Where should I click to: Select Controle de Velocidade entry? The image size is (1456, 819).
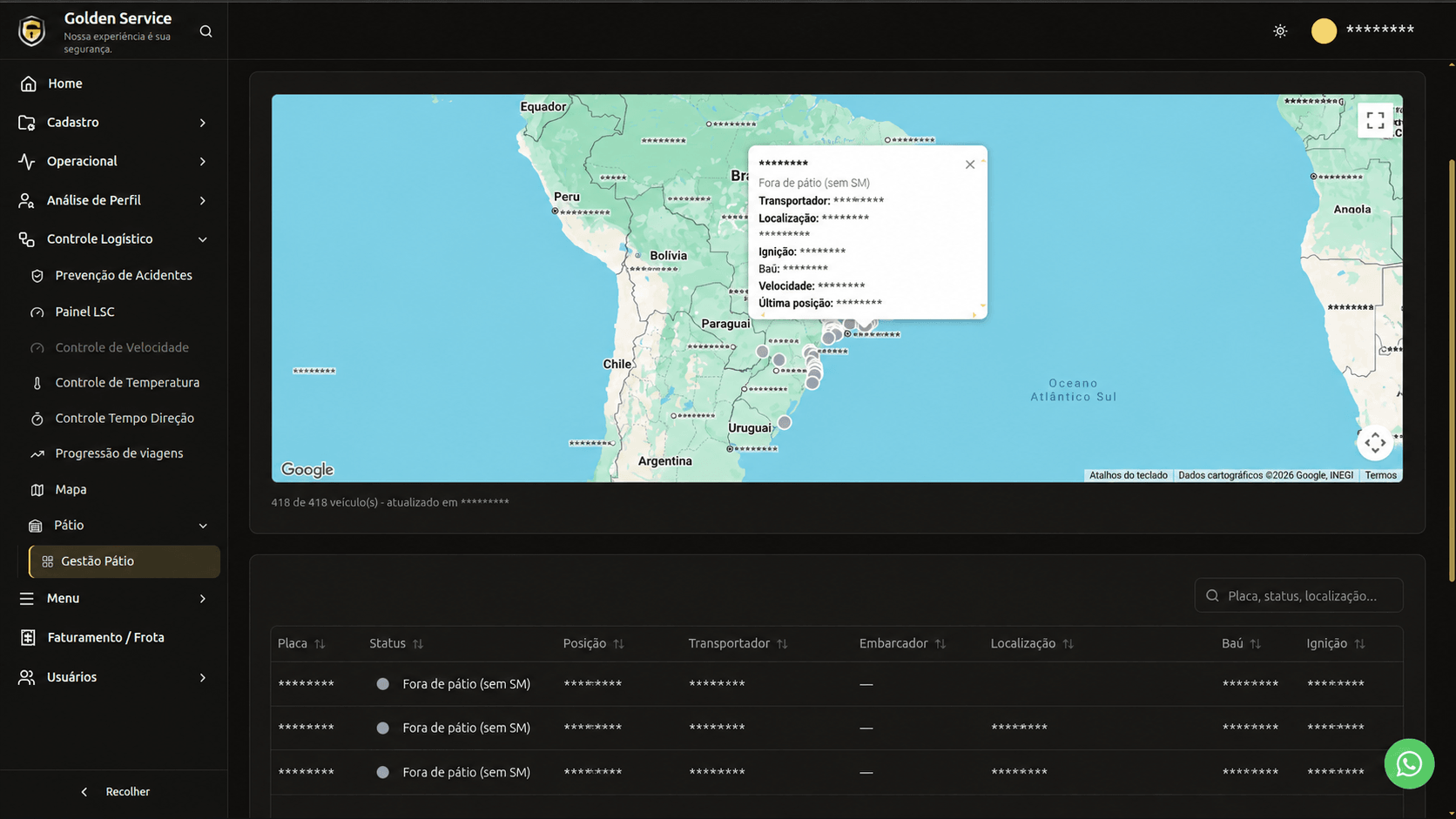point(123,347)
